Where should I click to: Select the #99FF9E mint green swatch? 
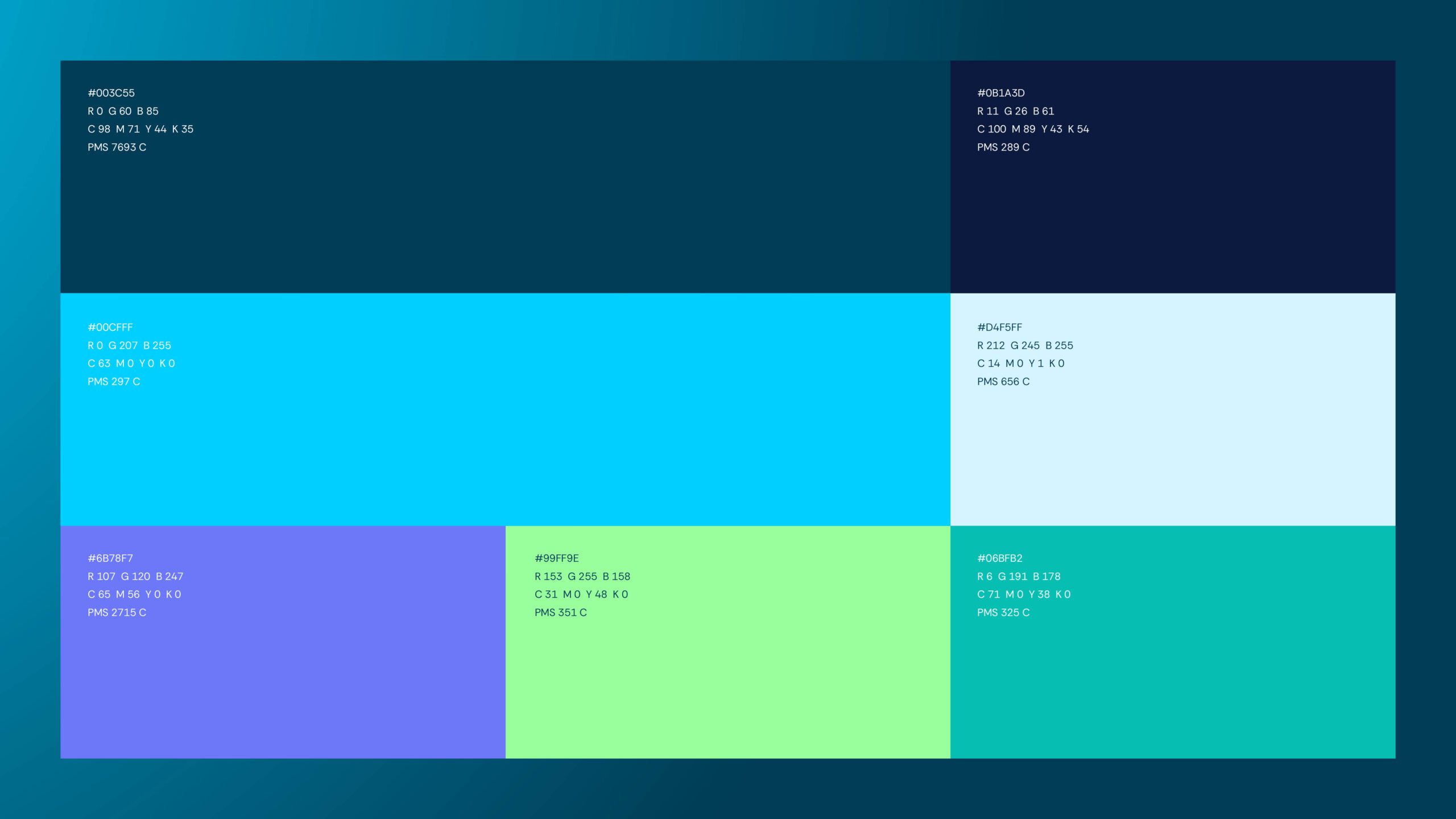pyautogui.click(x=728, y=642)
